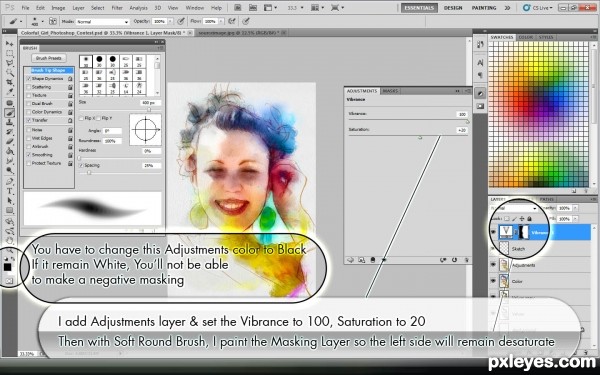Viewport: 600px width, 375px height.
Task: Switch to the Painting workspace
Action: click(484, 8)
